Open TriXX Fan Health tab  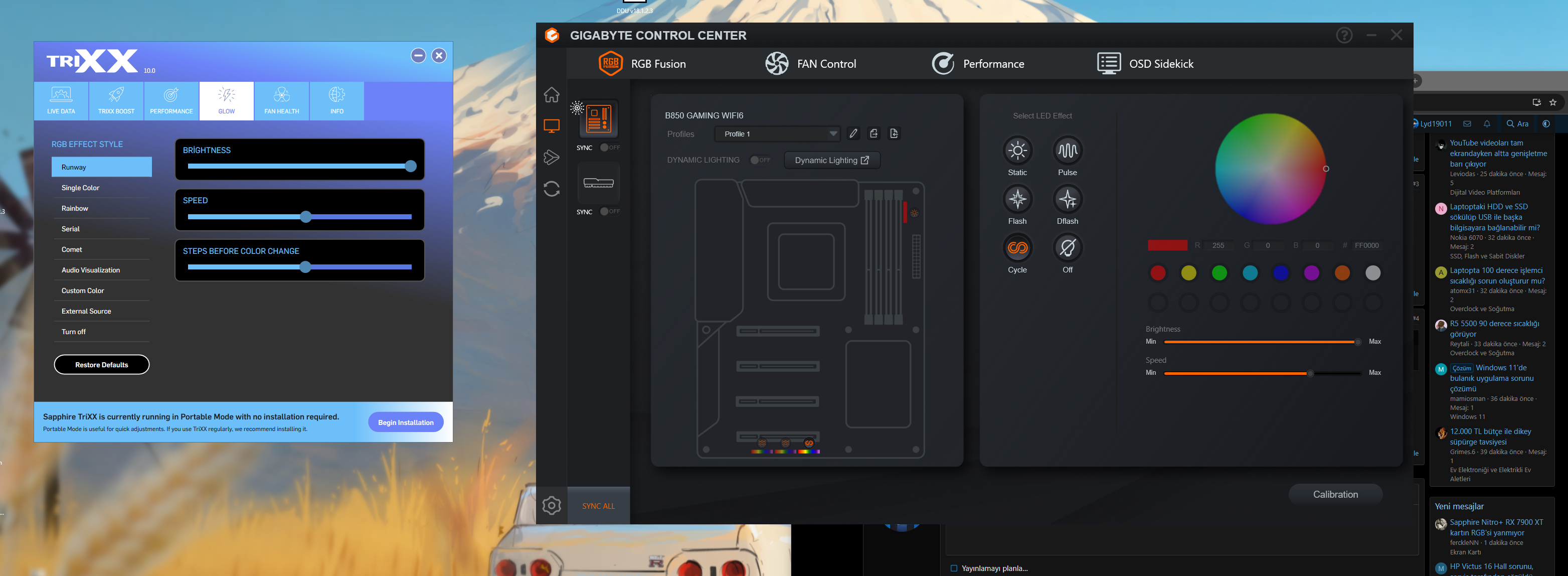pos(281,100)
